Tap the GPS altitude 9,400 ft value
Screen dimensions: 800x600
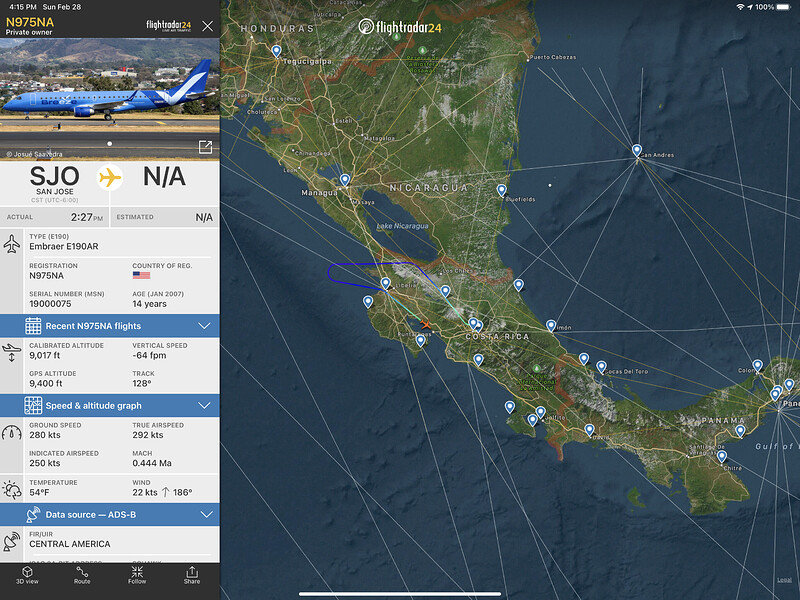[x=46, y=383]
